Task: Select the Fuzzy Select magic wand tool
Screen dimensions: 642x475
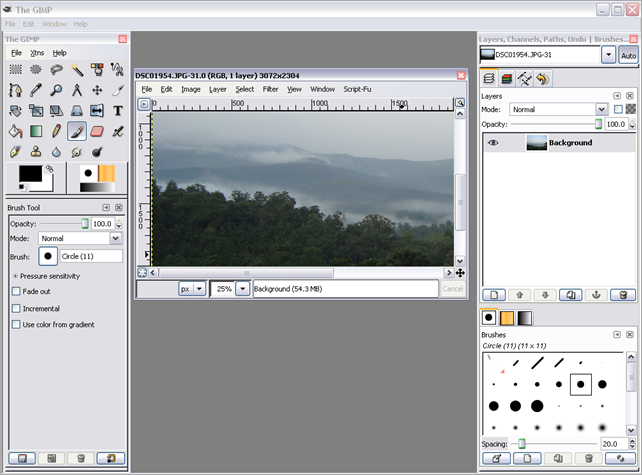Action: (77, 70)
